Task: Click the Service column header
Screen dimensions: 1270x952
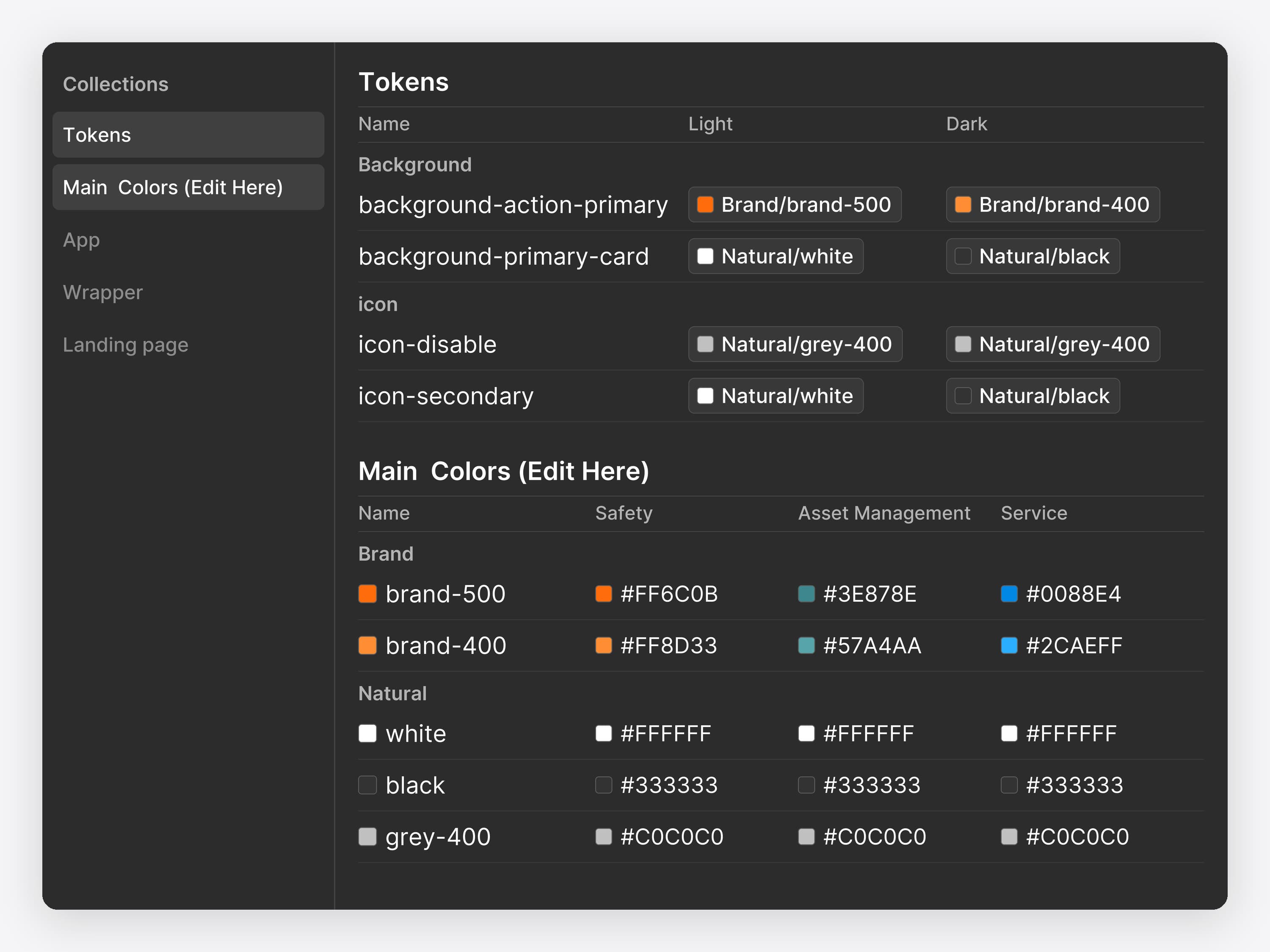Action: [1034, 513]
